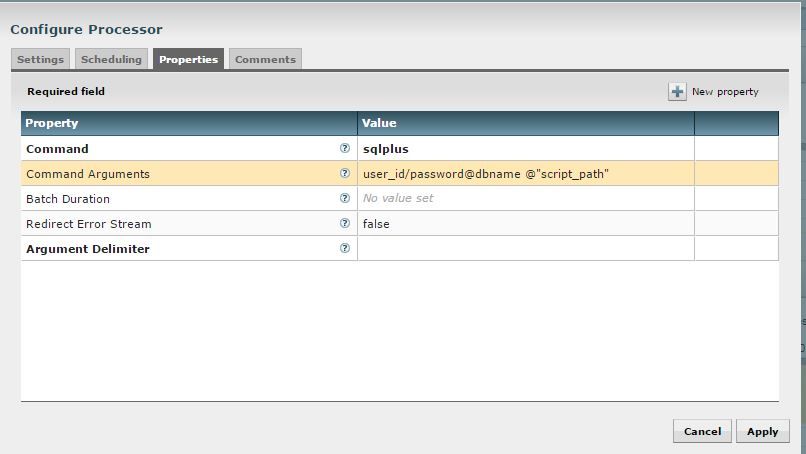Screen dimensions: 806x454
Task: Show help icon for Batch Duration
Action: click(344, 198)
